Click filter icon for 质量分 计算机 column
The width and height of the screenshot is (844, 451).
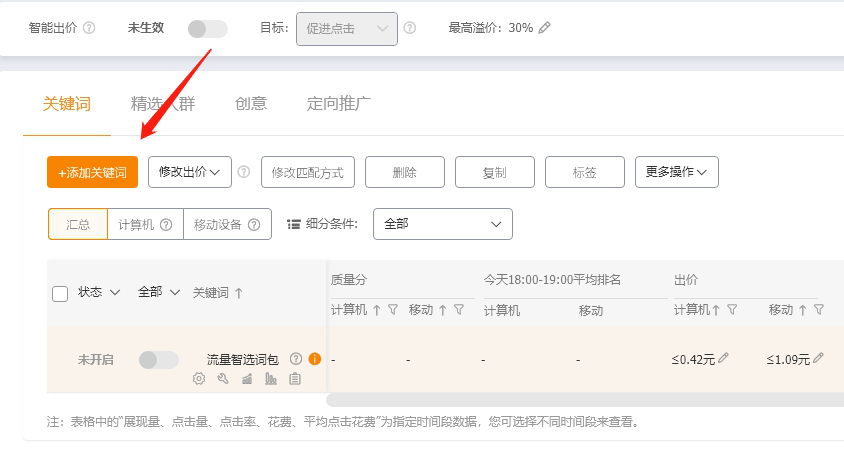click(x=393, y=310)
